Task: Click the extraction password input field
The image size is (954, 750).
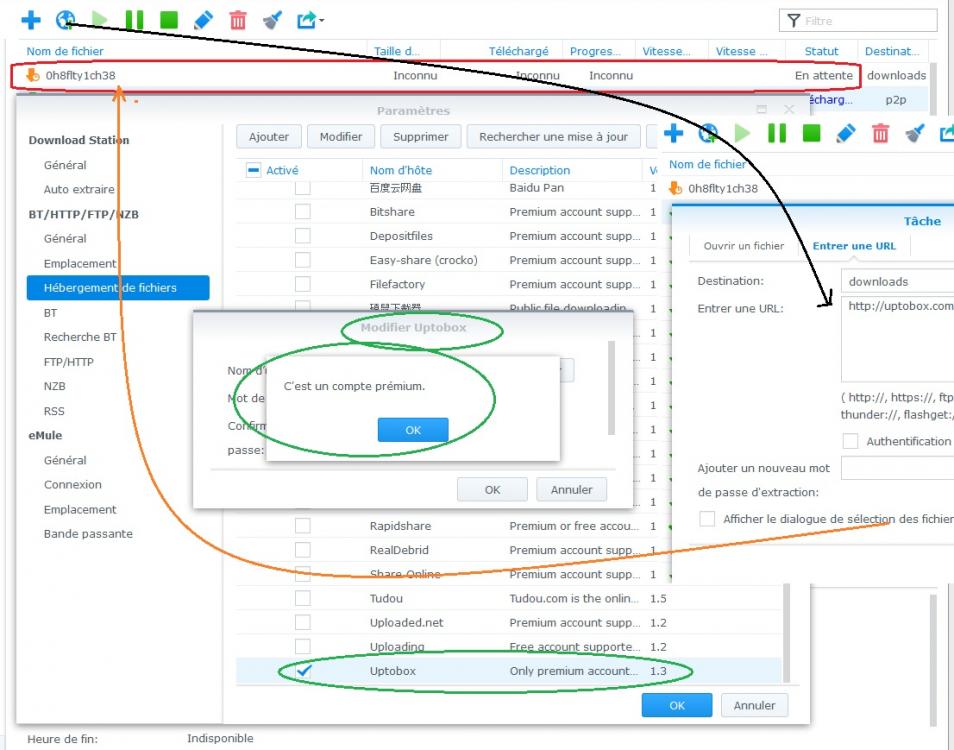Action: tap(897, 468)
